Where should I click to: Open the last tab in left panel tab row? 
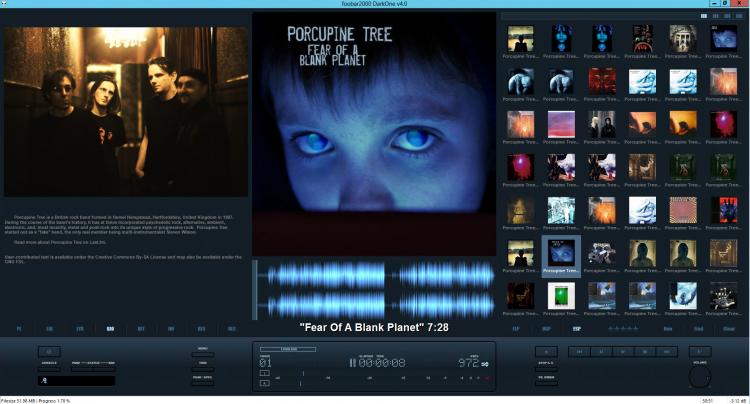point(232,329)
